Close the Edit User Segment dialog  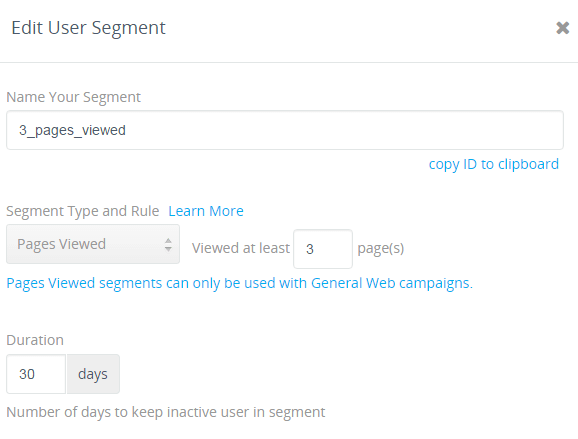[563, 28]
